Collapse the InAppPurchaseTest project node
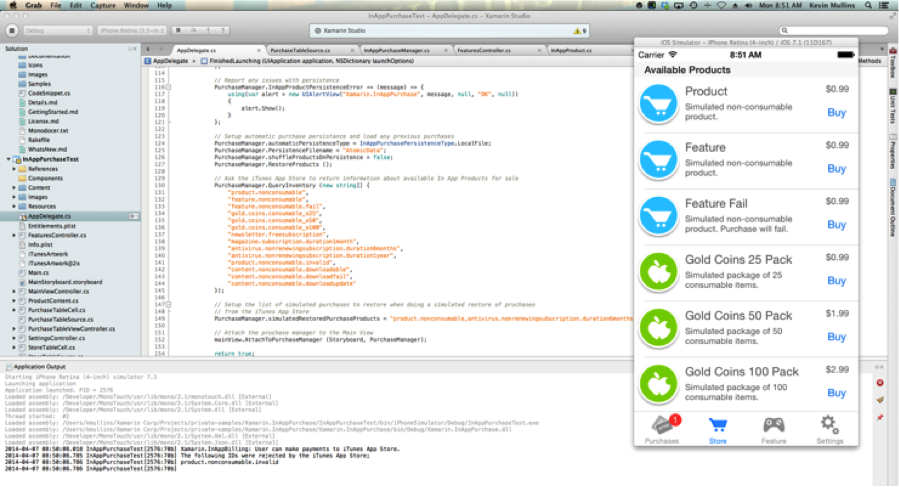The width and height of the screenshot is (899, 487). point(8,159)
